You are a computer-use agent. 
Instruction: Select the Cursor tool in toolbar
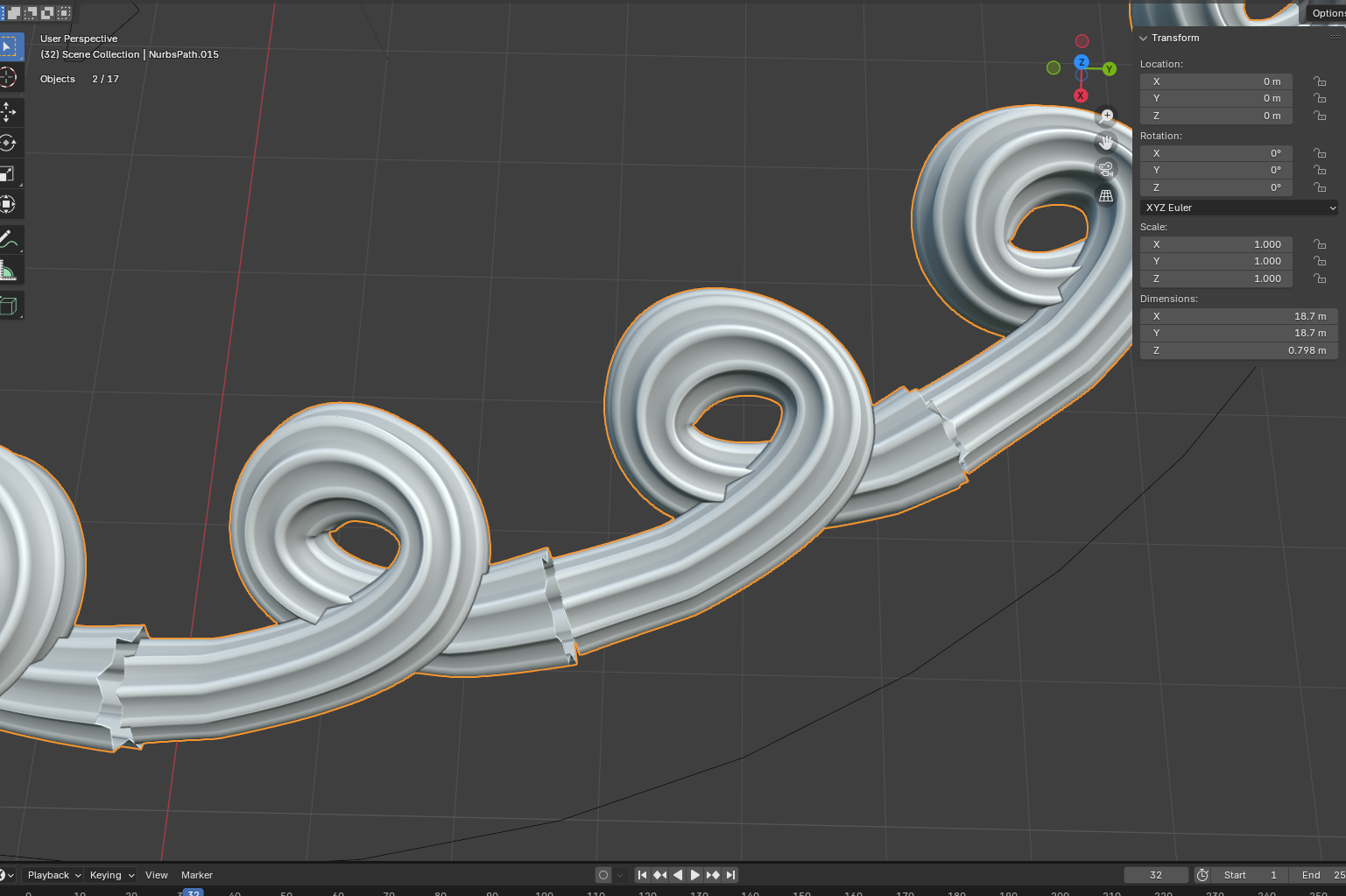pos(8,77)
